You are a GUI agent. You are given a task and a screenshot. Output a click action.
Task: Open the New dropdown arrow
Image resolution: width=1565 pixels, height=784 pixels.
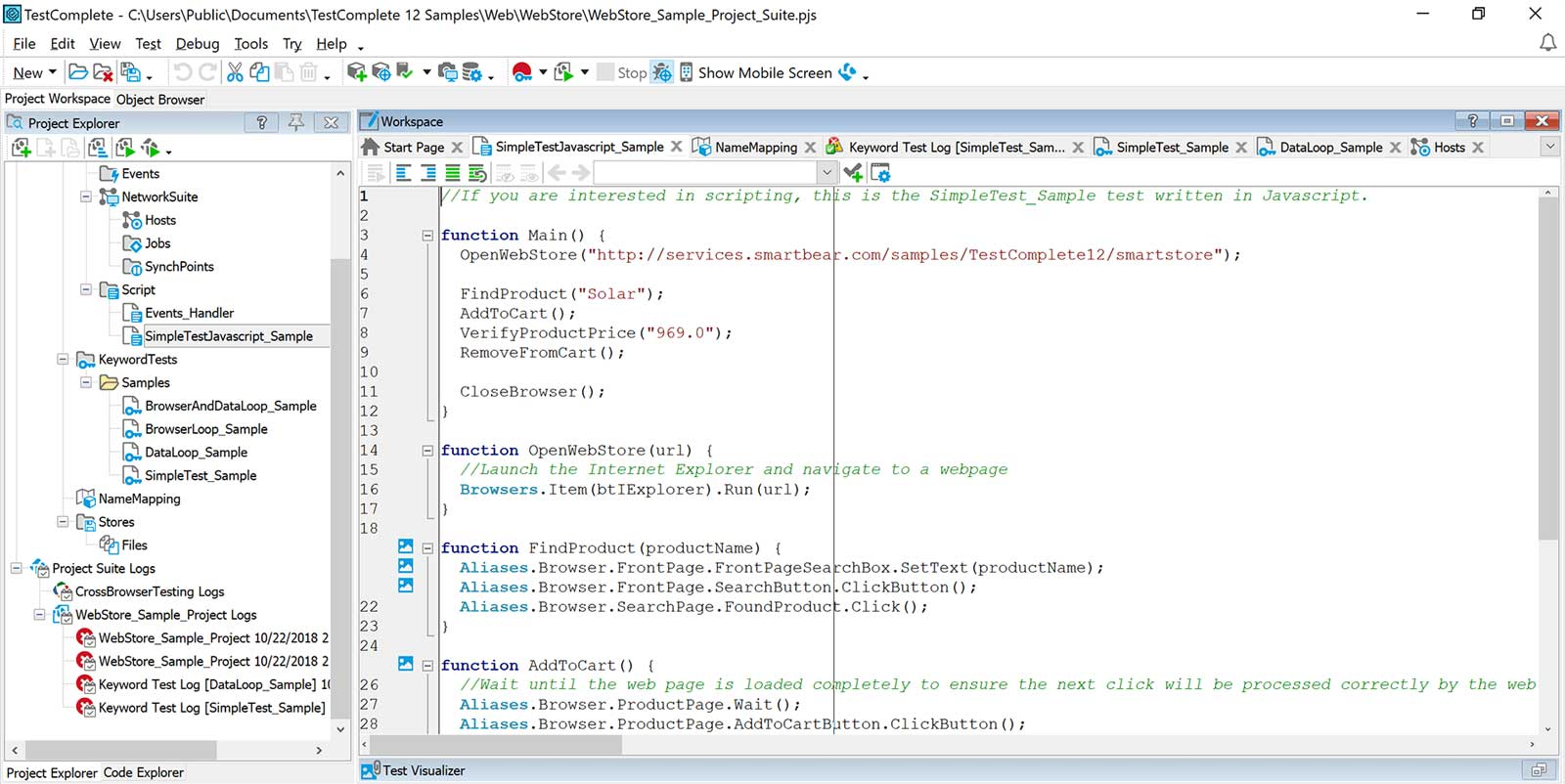(52, 72)
